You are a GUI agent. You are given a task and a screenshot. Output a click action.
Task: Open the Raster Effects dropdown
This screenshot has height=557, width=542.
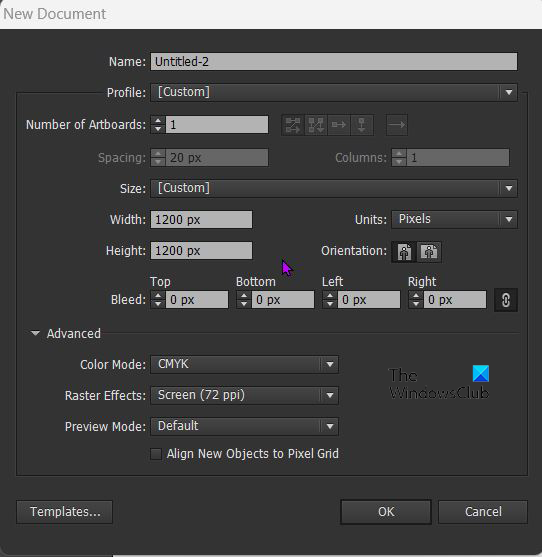tap(244, 395)
